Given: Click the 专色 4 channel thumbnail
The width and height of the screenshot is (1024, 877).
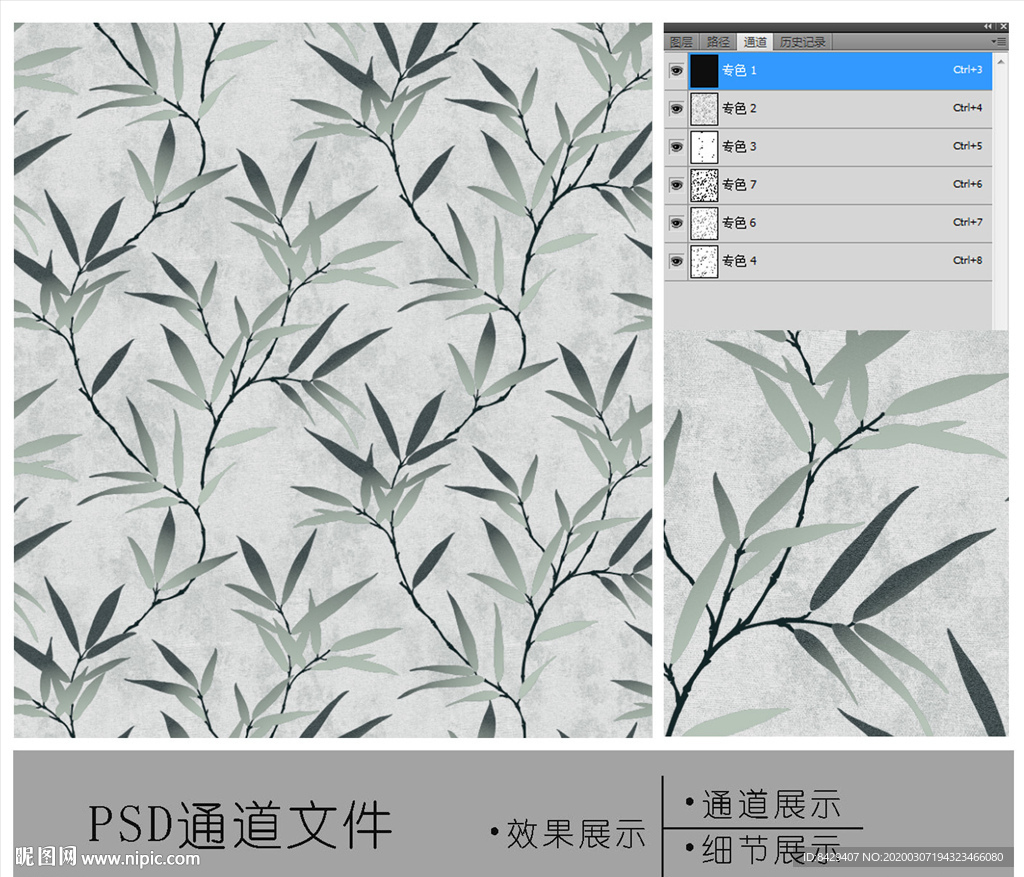Looking at the screenshot, I should 704,261.
